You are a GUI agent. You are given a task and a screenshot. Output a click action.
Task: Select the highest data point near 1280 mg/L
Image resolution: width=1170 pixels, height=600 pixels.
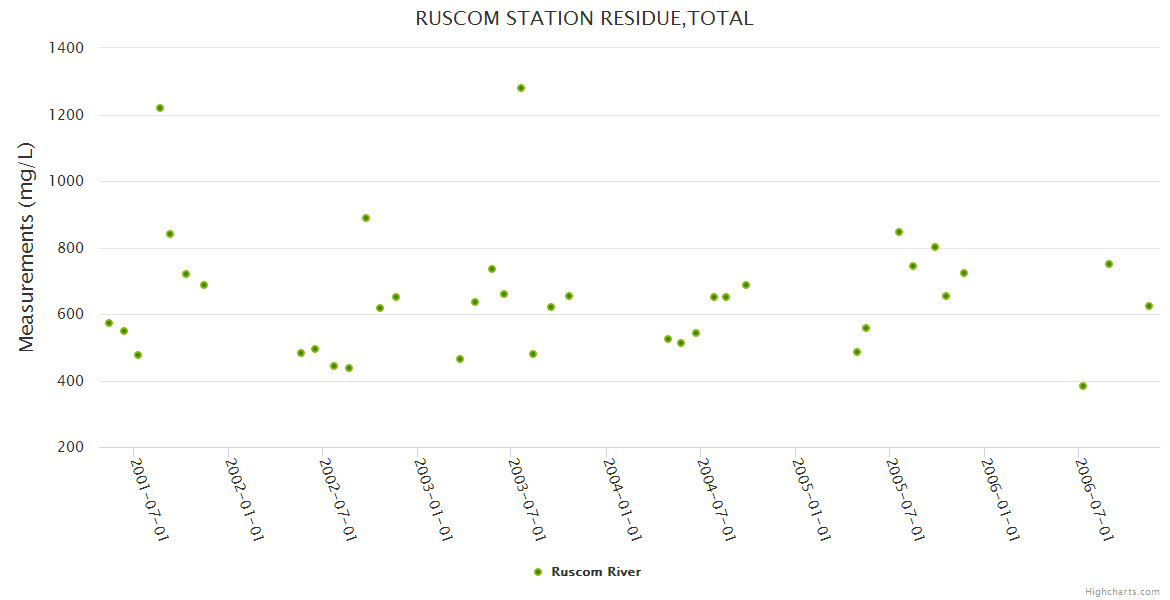coord(521,88)
